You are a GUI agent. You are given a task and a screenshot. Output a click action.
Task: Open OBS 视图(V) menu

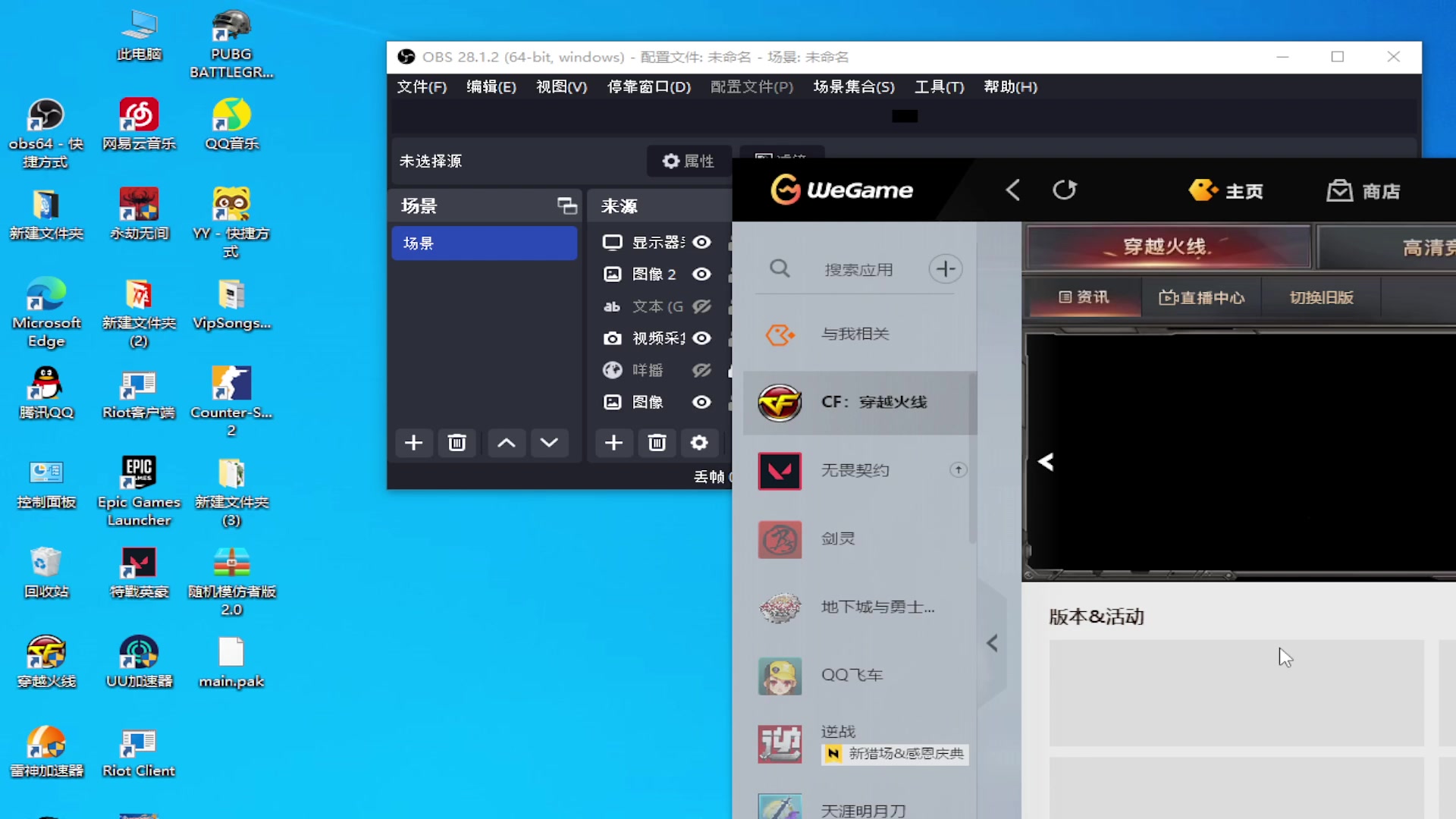click(562, 87)
